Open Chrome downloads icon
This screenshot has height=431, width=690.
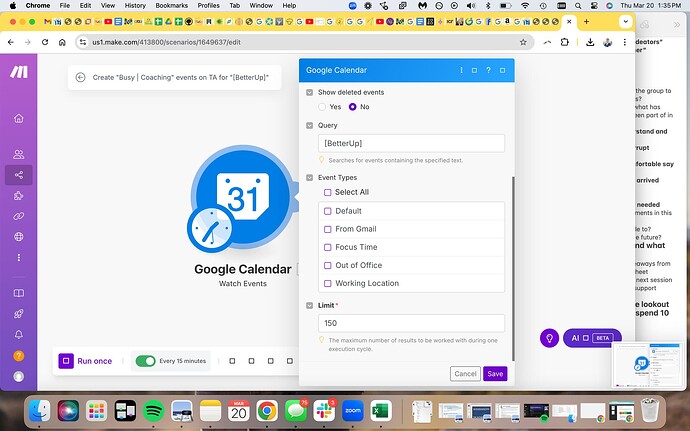pos(590,42)
